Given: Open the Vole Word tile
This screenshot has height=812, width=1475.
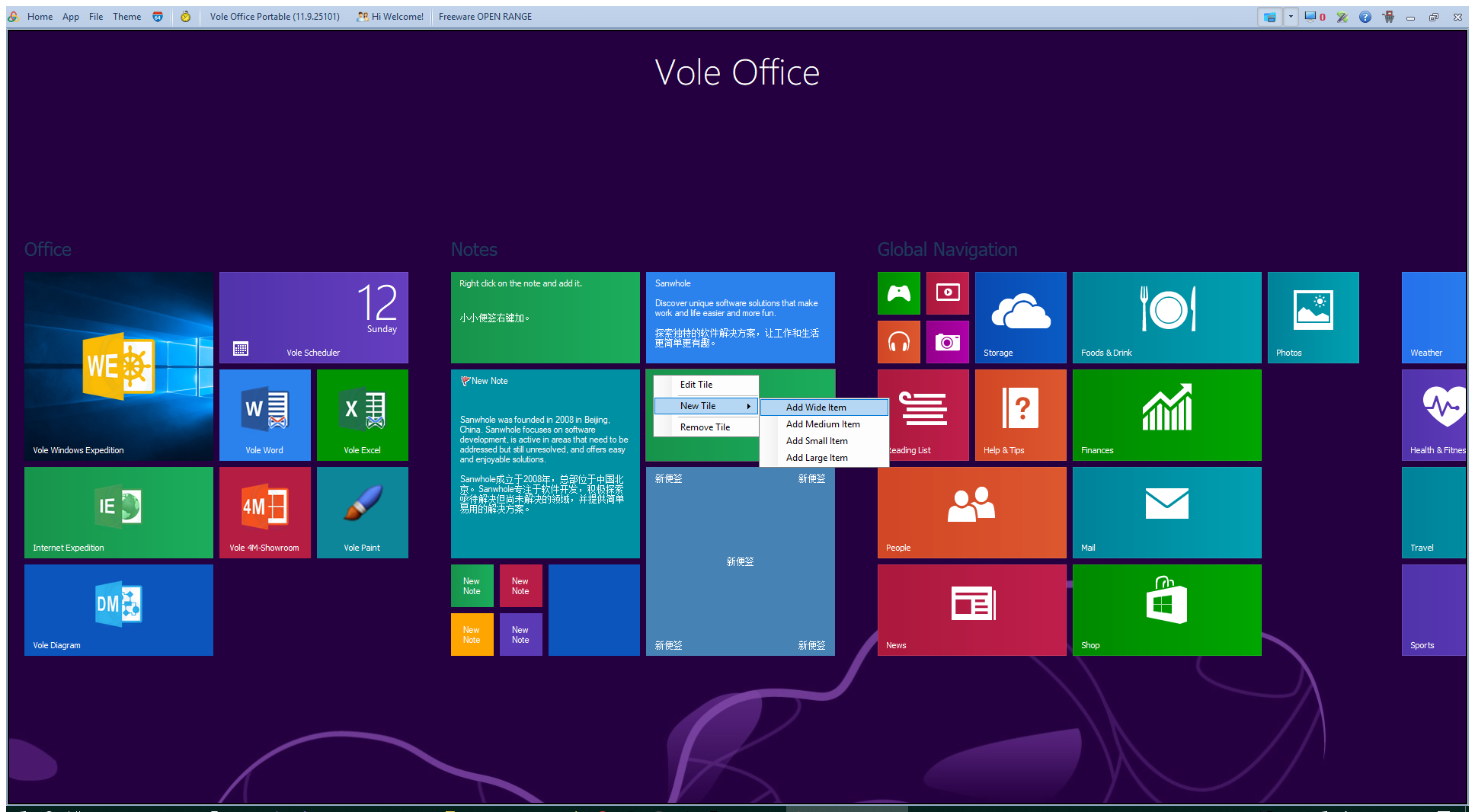Looking at the screenshot, I should point(264,414).
